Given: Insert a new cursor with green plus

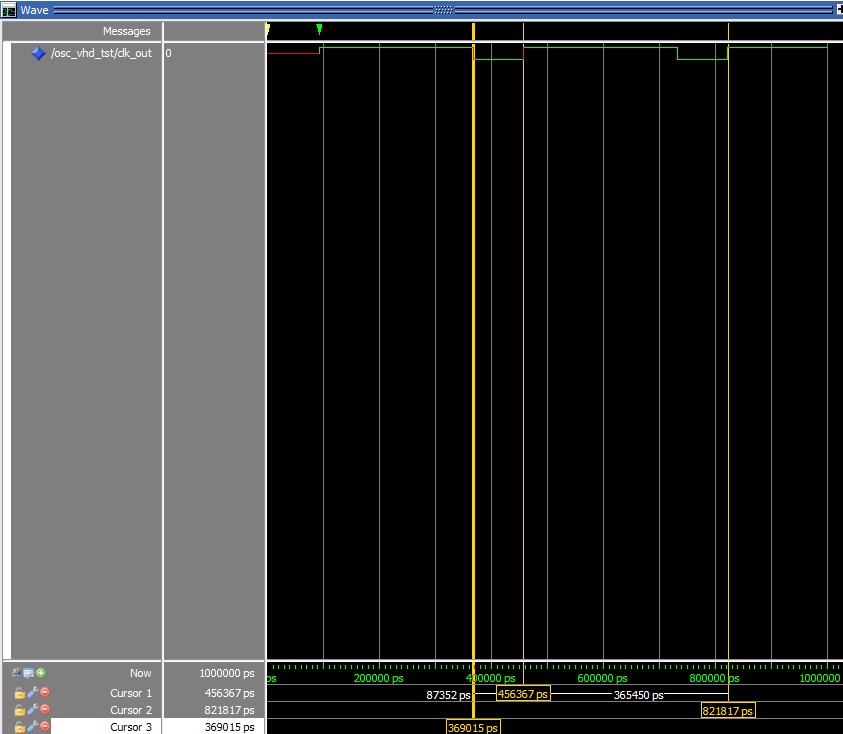Looking at the screenshot, I should tap(41, 673).
